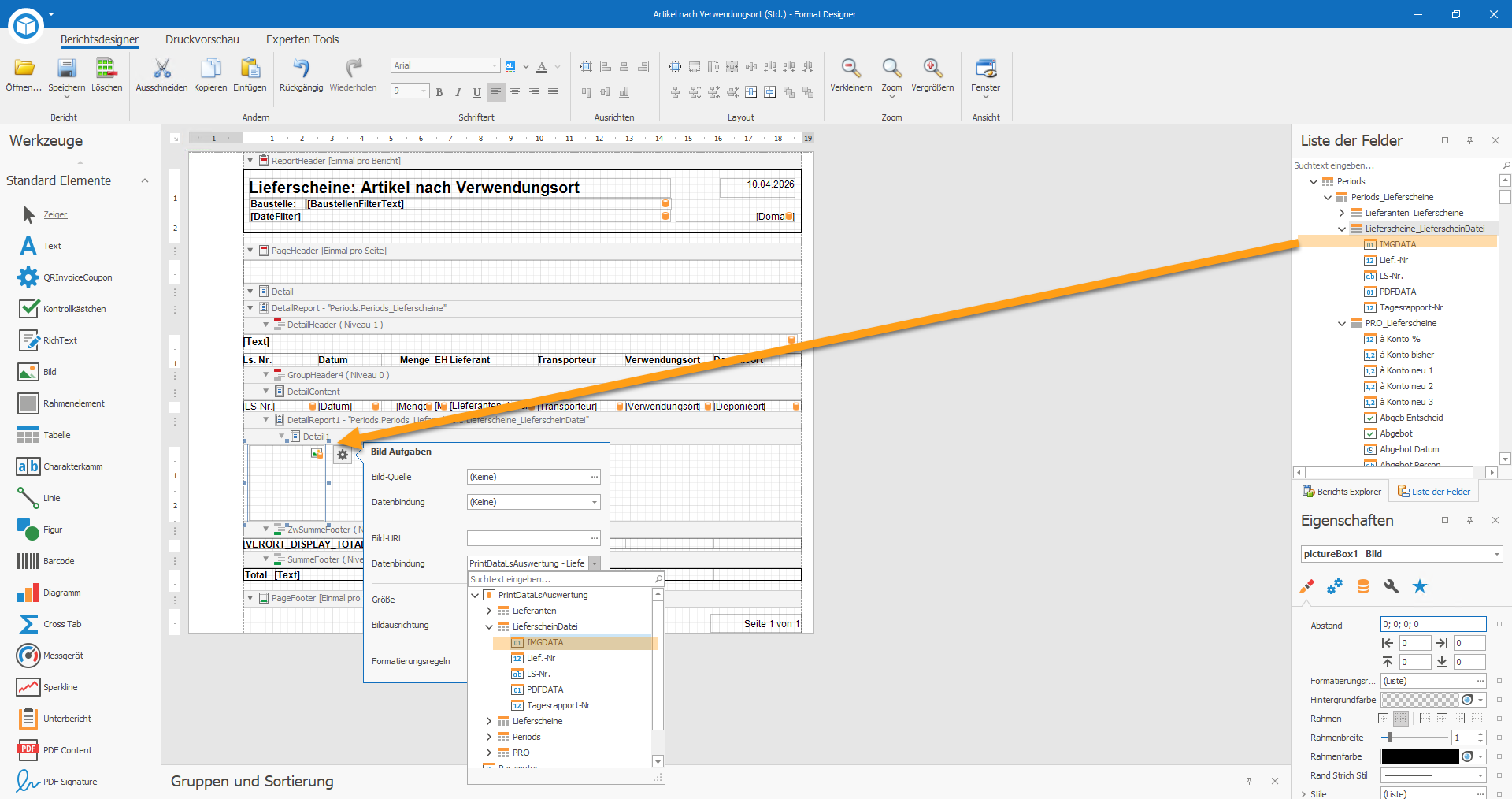Click the Abstand value field
Image resolution: width=1512 pixels, height=799 pixels.
coord(1433,624)
